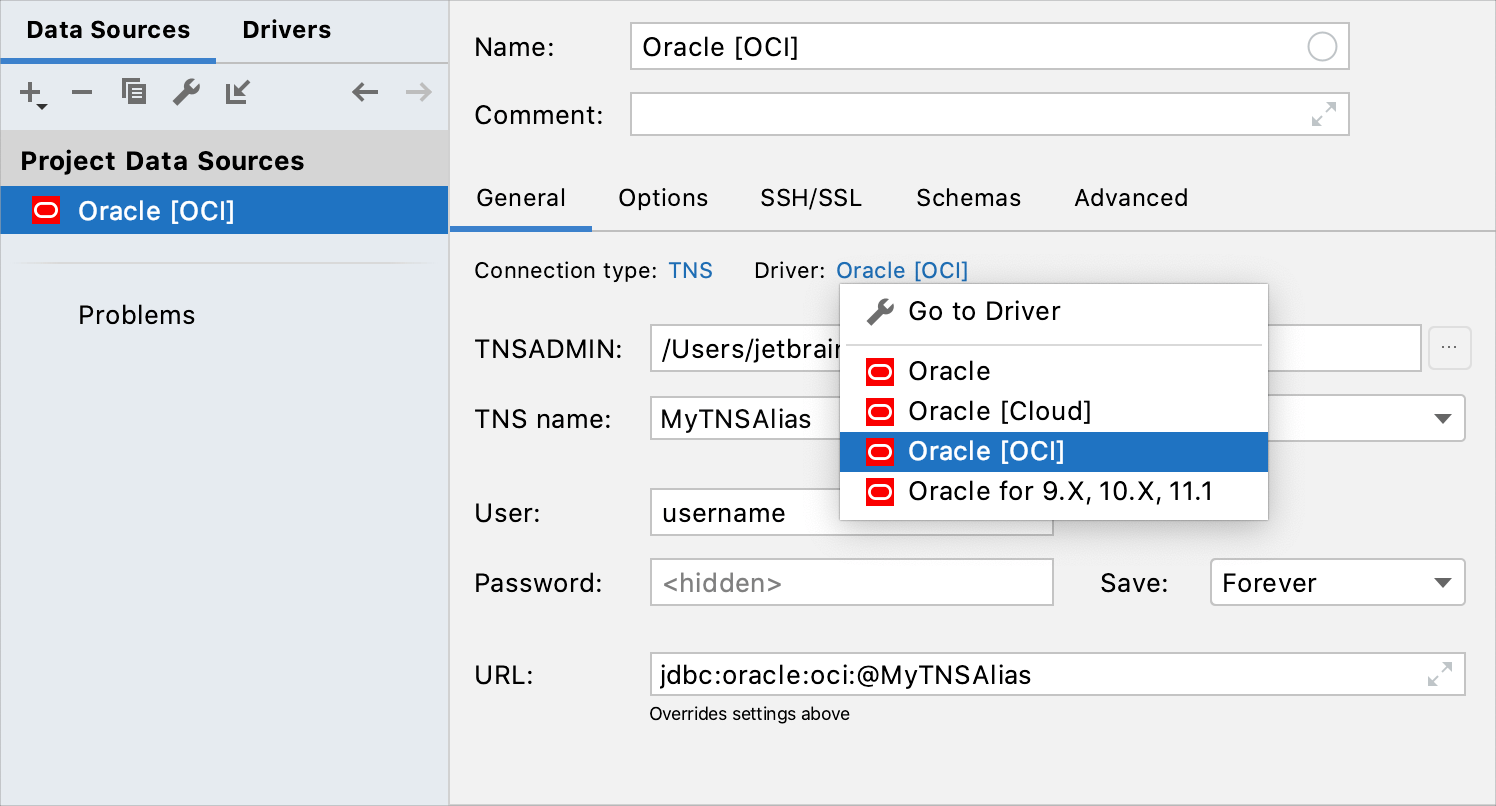The image size is (1496, 806).
Task: Expand the Comment field with arrows icon
Action: (1324, 115)
